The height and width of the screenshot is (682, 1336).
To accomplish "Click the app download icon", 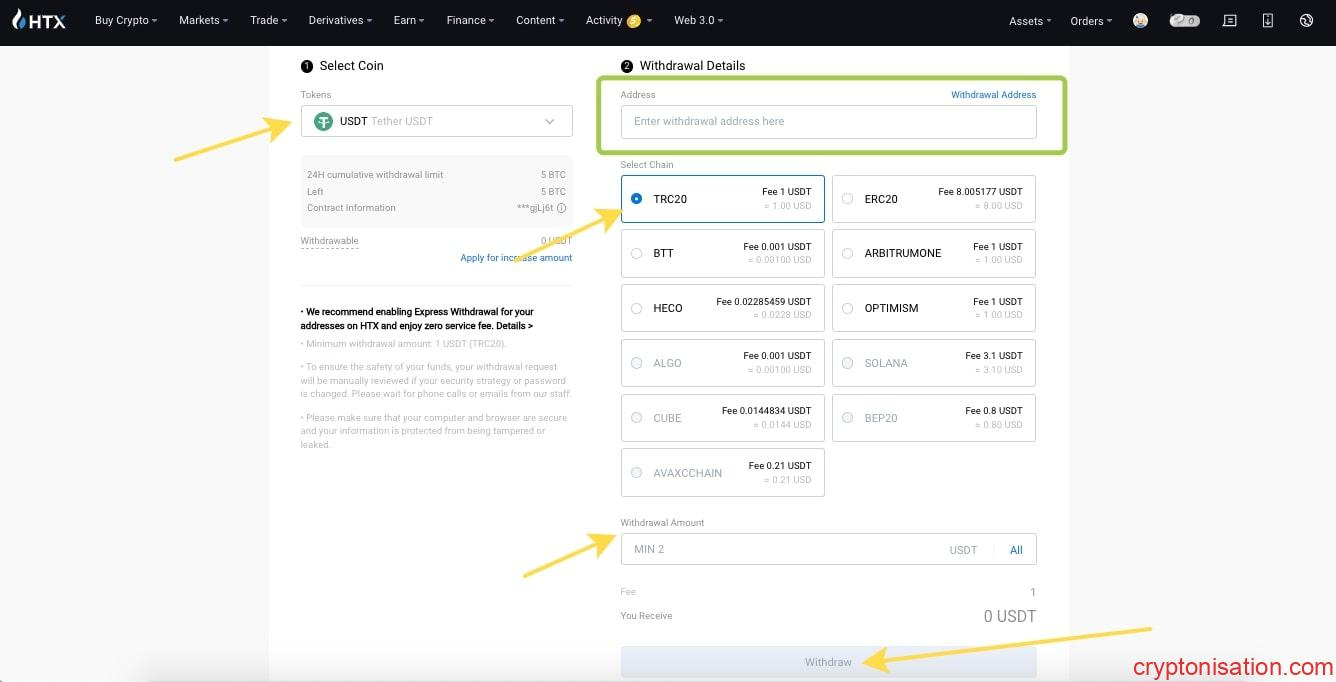I will 1268,20.
